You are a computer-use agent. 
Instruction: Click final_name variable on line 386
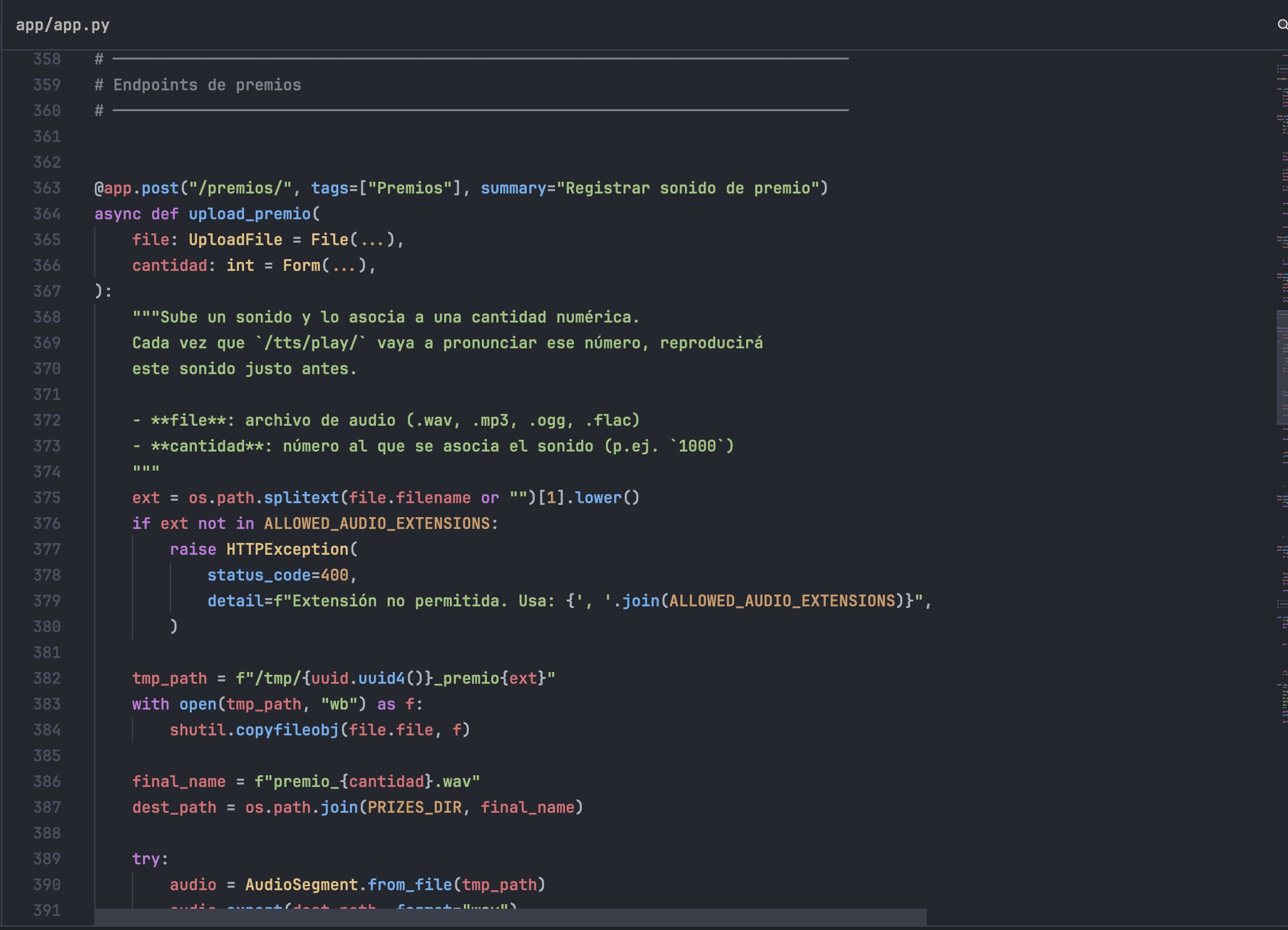[179, 781]
